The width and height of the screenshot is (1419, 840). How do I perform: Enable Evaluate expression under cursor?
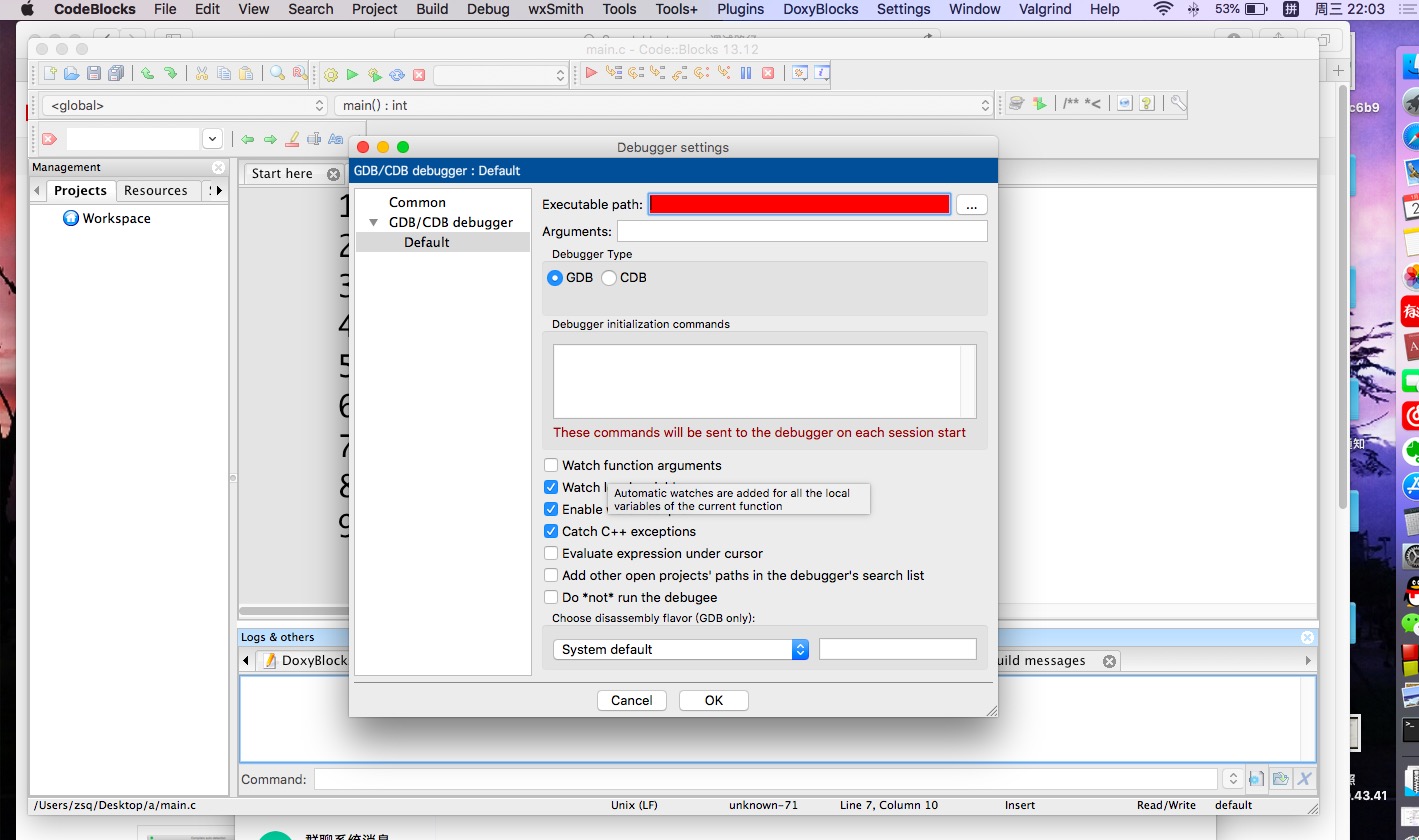tap(551, 553)
